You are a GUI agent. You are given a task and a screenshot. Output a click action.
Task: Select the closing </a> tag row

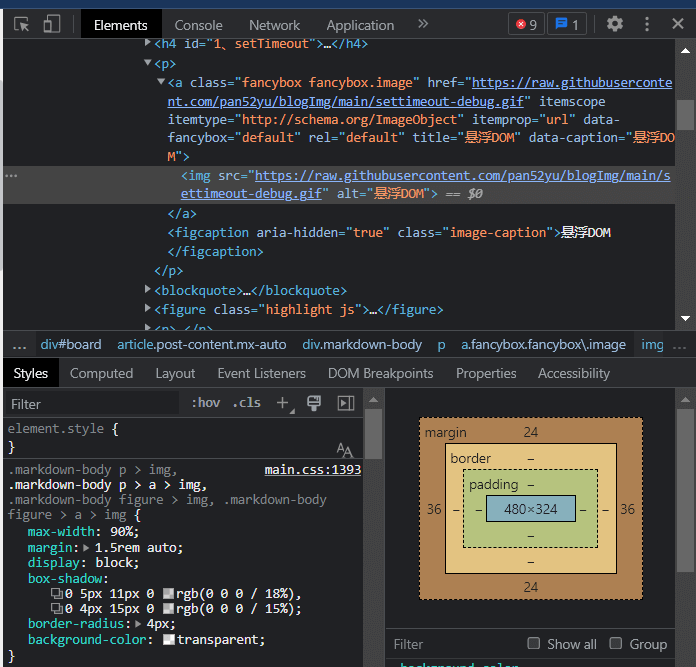[182, 214]
